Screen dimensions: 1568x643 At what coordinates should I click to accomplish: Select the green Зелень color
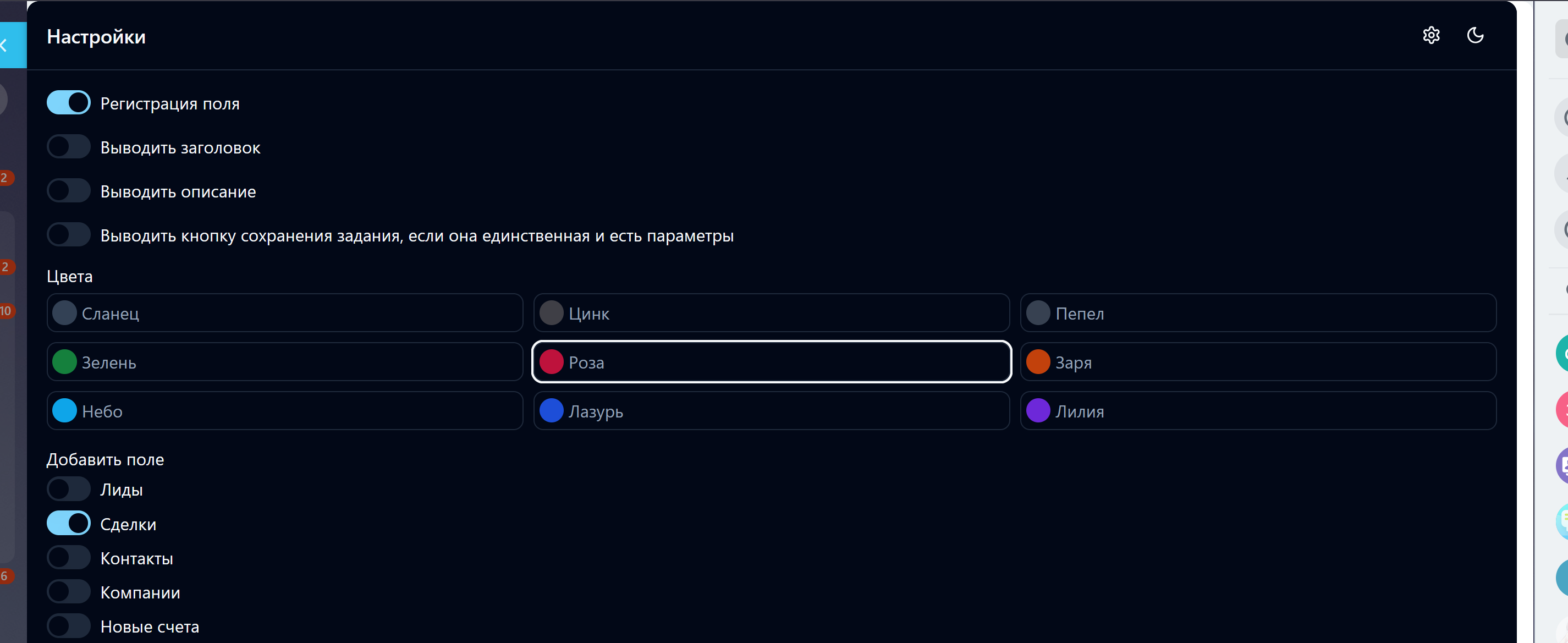tap(284, 362)
